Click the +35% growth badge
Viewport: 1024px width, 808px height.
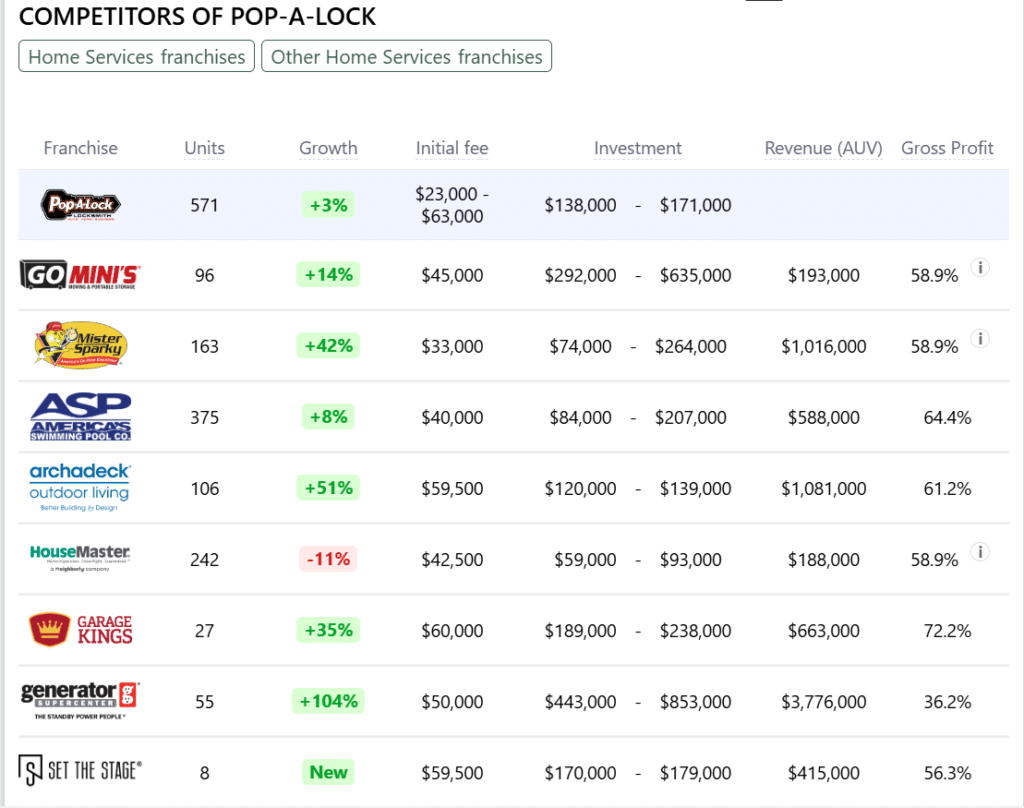(x=328, y=630)
